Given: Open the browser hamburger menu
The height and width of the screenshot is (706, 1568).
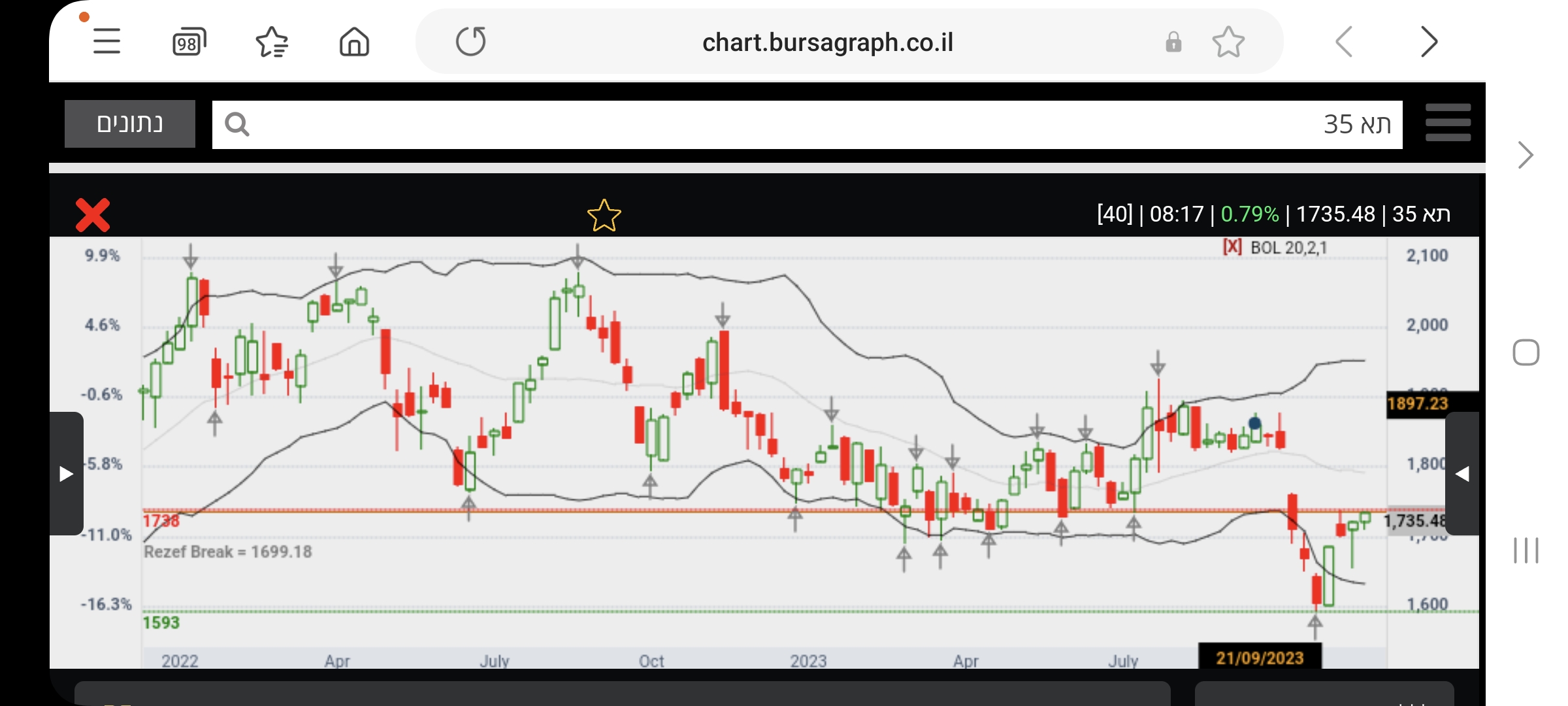Looking at the screenshot, I should click(106, 42).
